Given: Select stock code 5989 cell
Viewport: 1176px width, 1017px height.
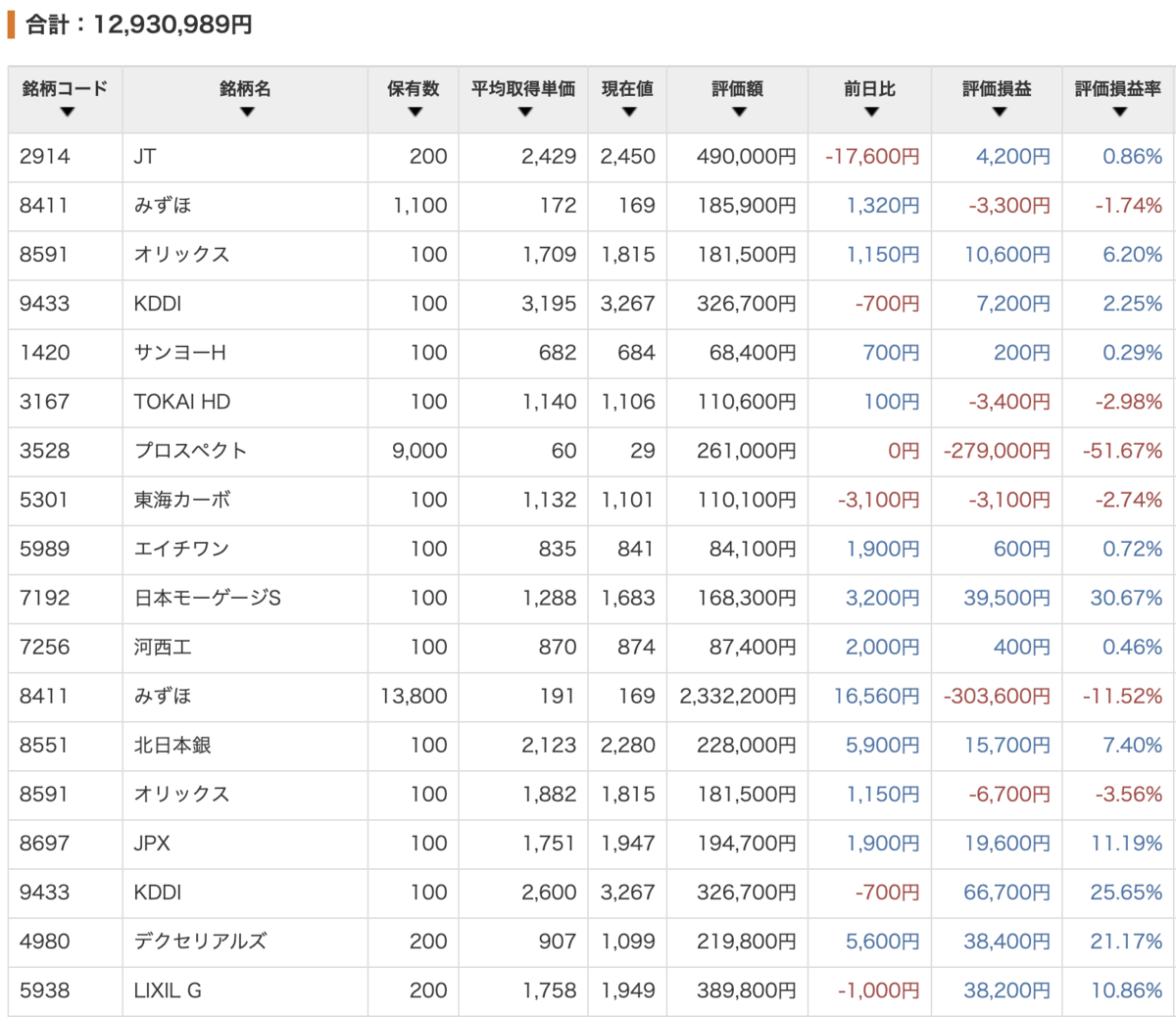Looking at the screenshot, I should click(x=45, y=549).
